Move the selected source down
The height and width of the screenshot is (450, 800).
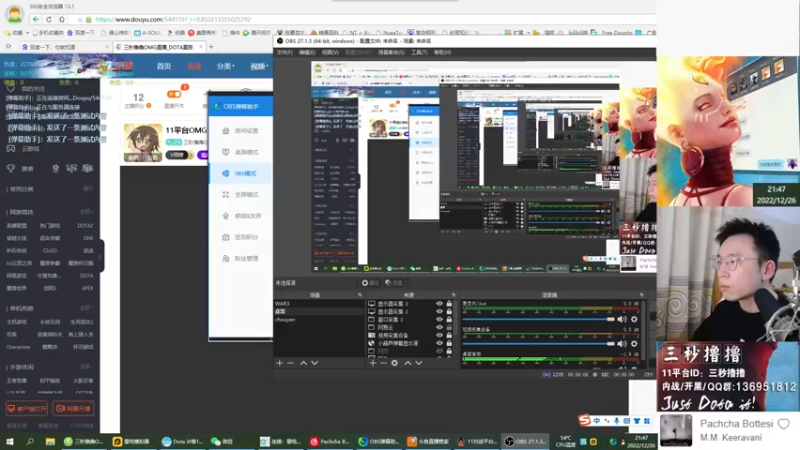(x=418, y=363)
